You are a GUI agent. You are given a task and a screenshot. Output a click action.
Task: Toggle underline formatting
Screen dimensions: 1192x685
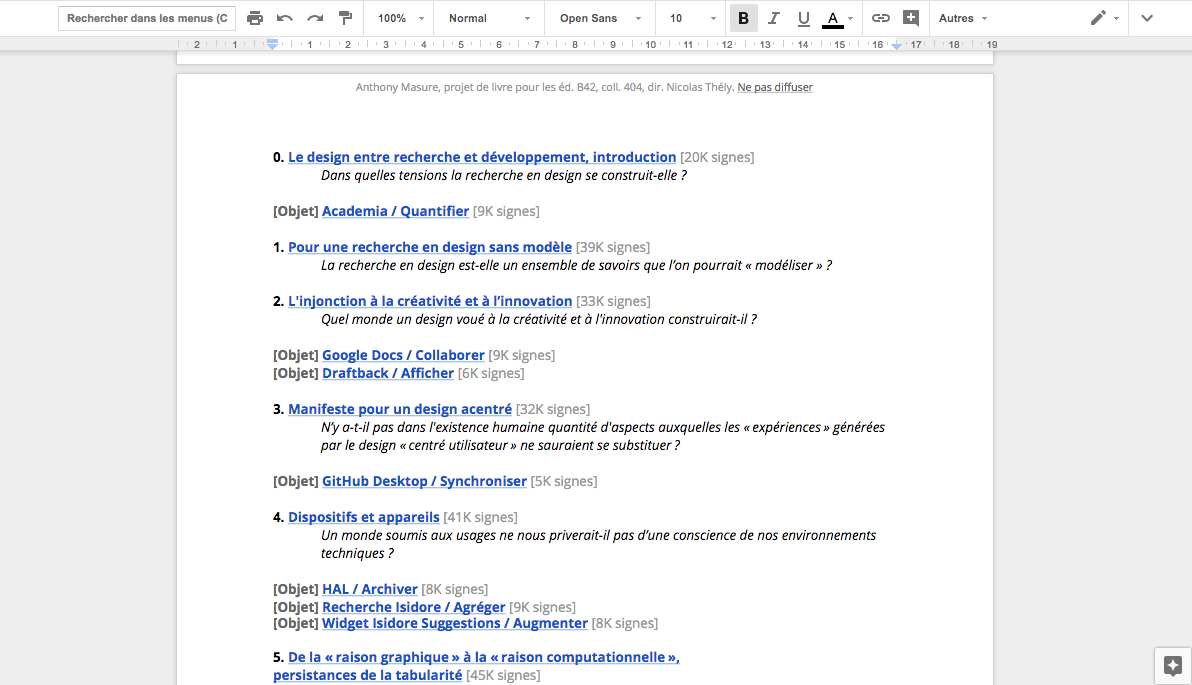(x=804, y=18)
